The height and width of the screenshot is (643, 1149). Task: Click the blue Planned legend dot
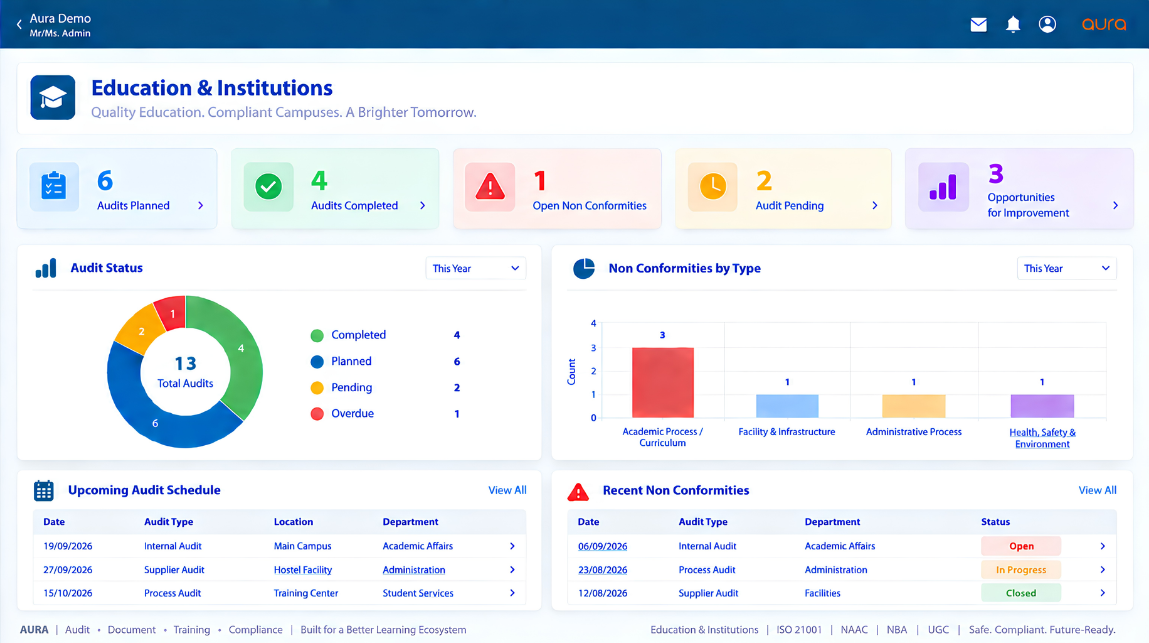tap(317, 361)
